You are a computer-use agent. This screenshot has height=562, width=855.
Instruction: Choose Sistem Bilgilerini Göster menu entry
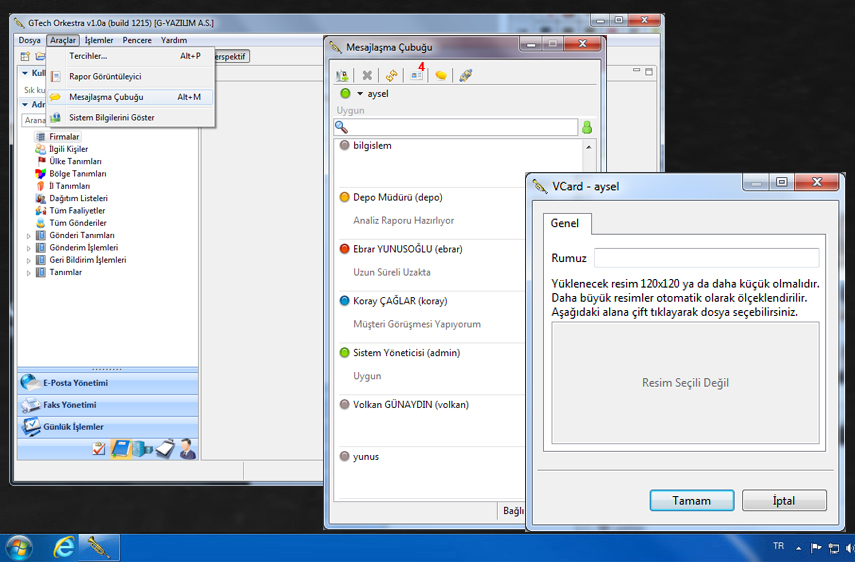pos(111,117)
